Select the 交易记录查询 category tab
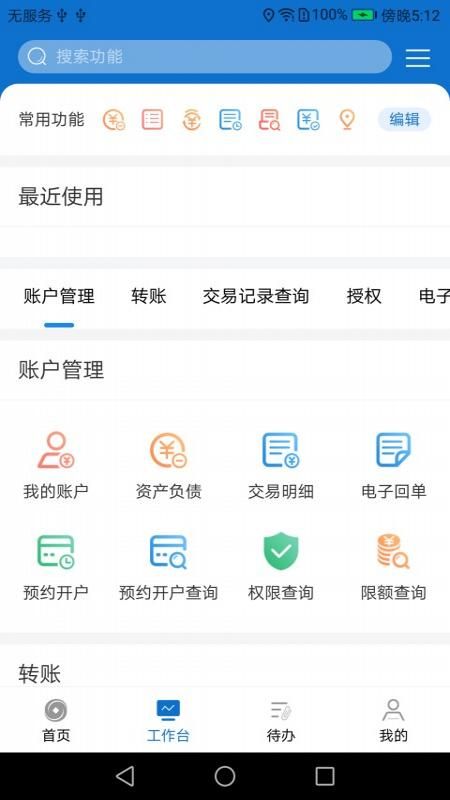This screenshot has height=800, width=450. [x=256, y=296]
